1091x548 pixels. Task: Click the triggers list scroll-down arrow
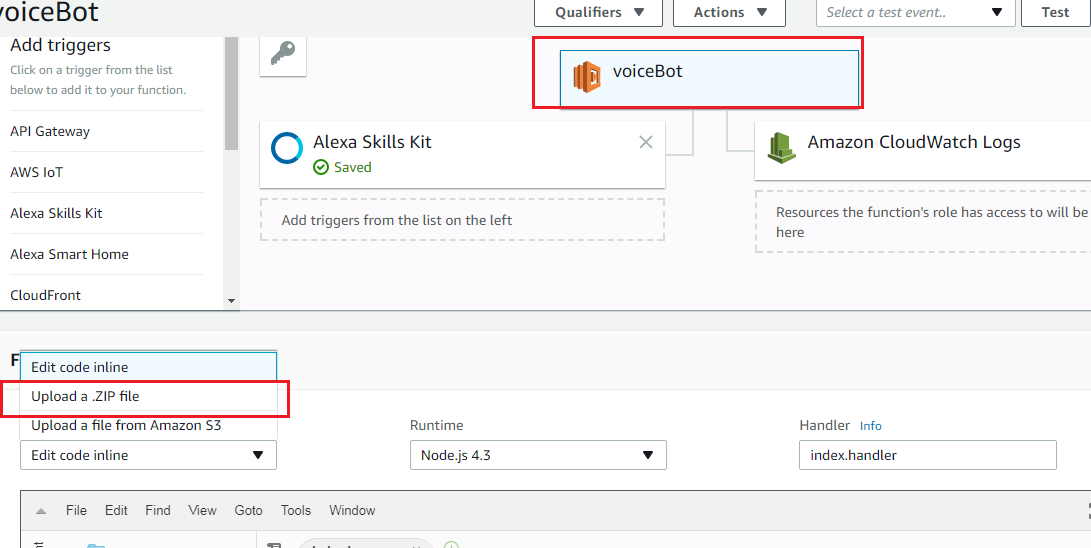(x=232, y=302)
